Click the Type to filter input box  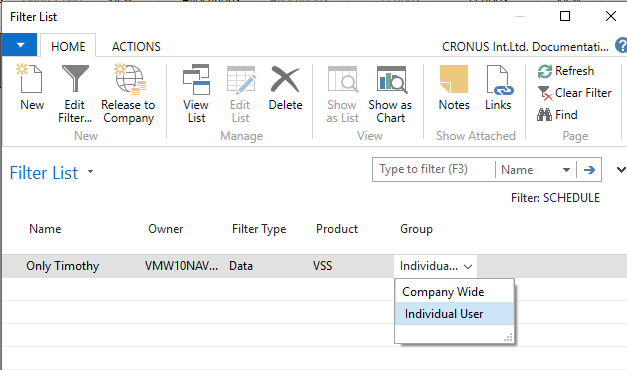tap(434, 170)
